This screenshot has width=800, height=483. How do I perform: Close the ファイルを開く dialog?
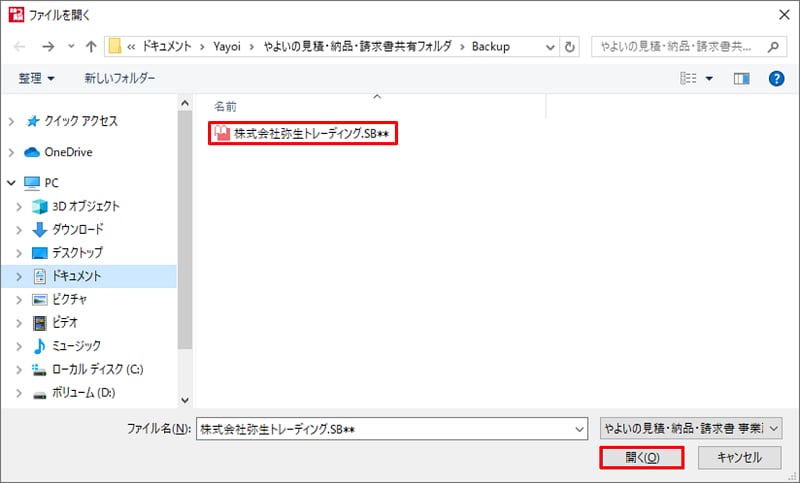(784, 15)
